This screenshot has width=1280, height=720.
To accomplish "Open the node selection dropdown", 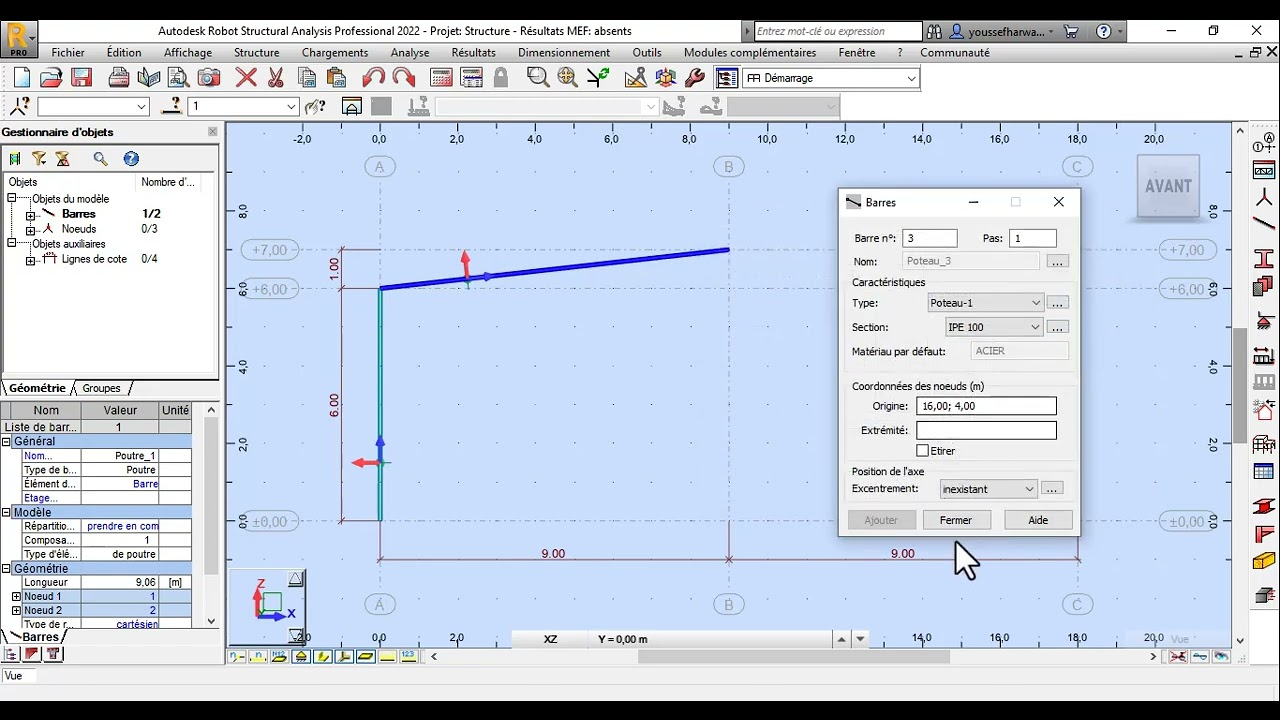I will point(142,106).
